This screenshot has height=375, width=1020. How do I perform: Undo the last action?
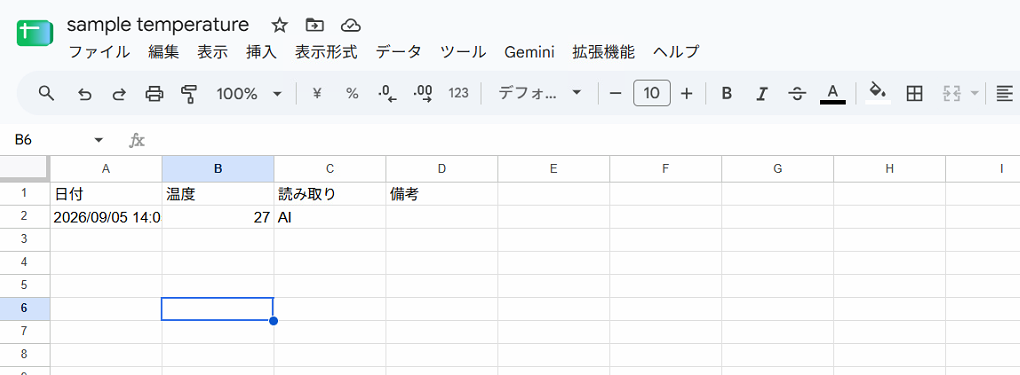(x=84, y=94)
